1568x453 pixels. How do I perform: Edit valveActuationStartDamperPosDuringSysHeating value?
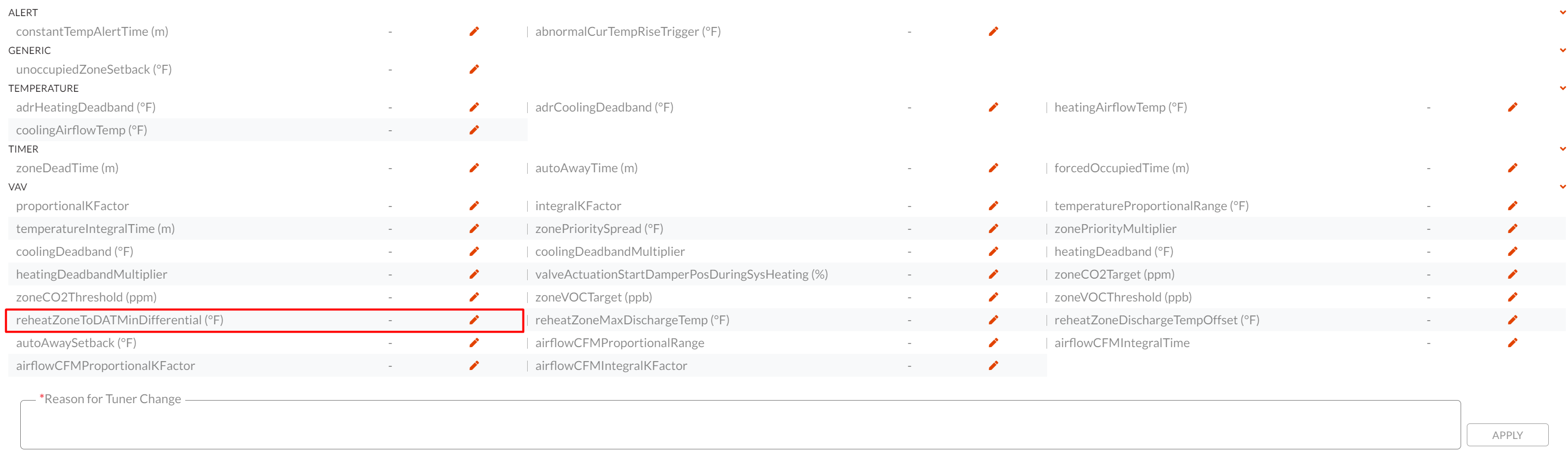pos(994,274)
